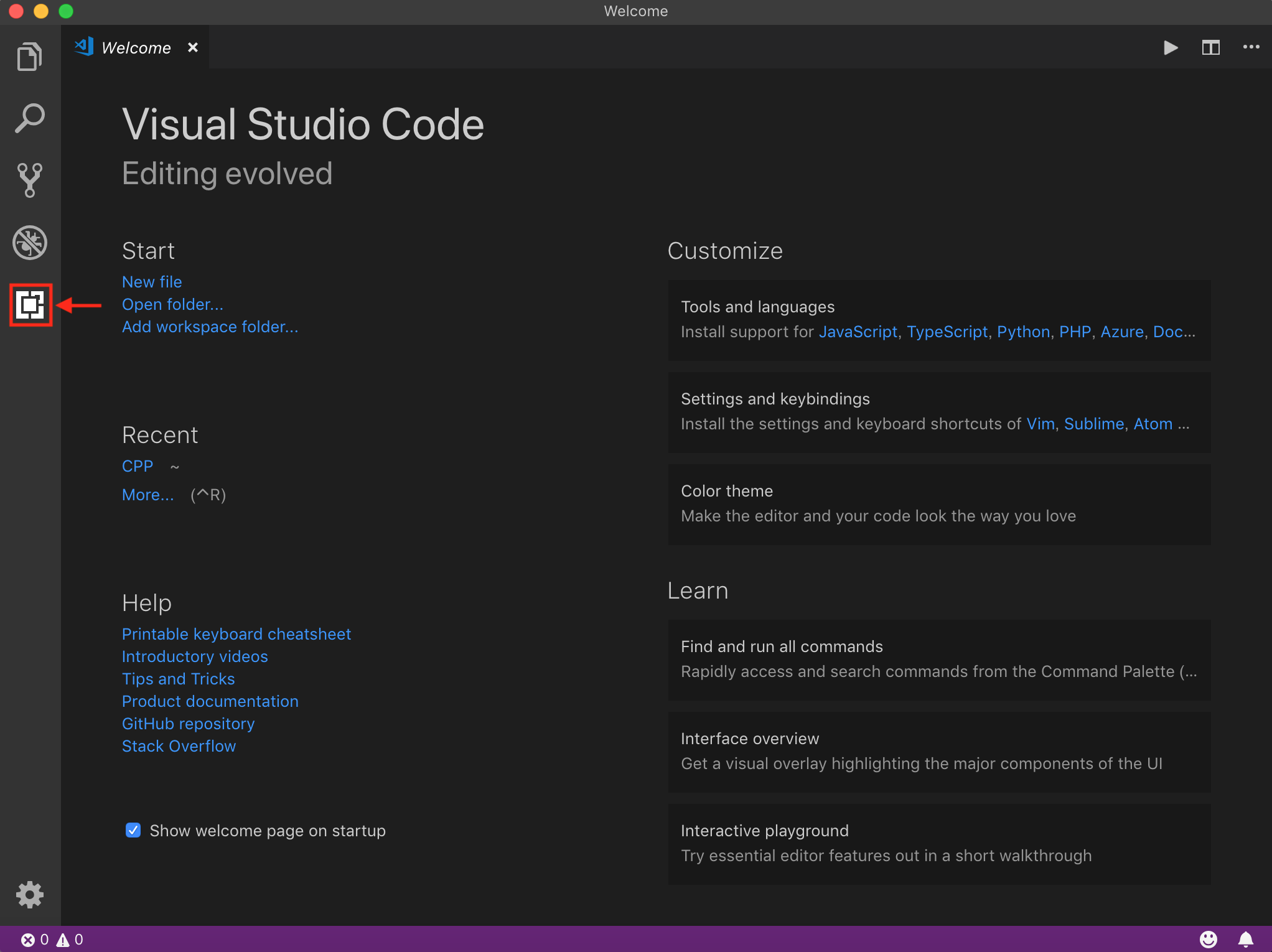Open the feedback smiley in status bar
This screenshot has height=952, width=1272.
coord(1209,939)
